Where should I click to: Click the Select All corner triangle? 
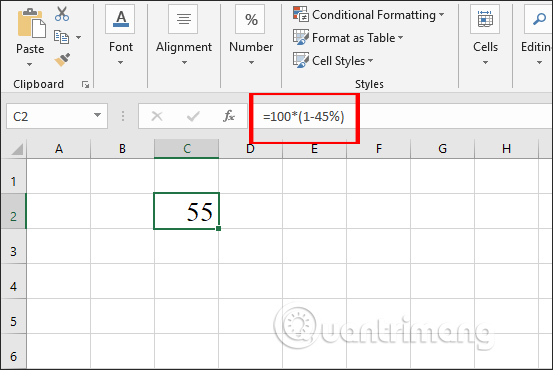pos(16,150)
